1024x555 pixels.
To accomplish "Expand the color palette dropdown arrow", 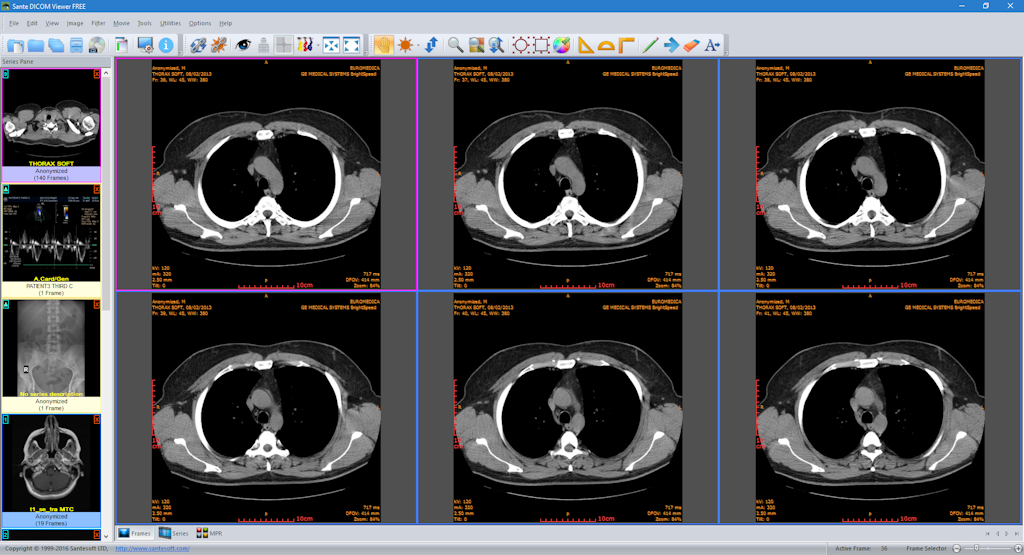I will (x=571, y=45).
